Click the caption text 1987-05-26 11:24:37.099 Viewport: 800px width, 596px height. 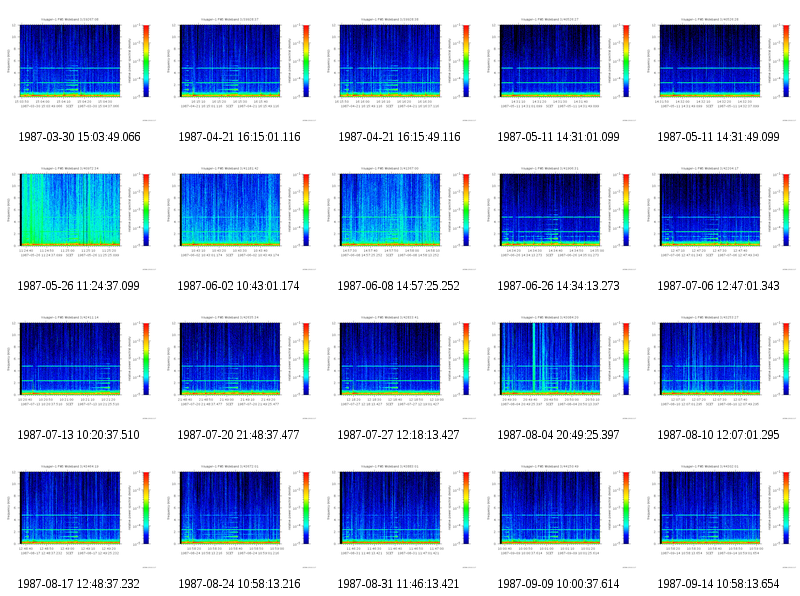79,286
